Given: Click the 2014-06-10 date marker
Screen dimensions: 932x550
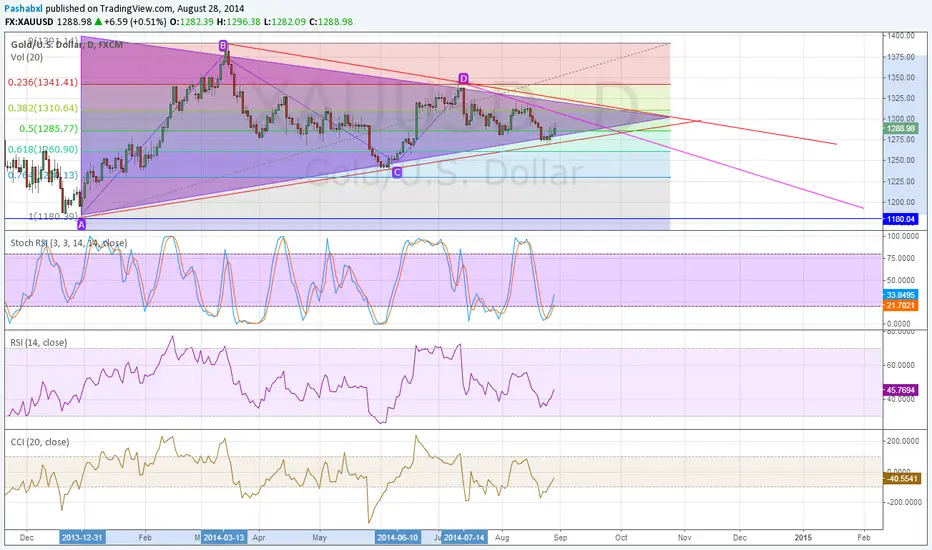Looking at the screenshot, I should [x=398, y=538].
